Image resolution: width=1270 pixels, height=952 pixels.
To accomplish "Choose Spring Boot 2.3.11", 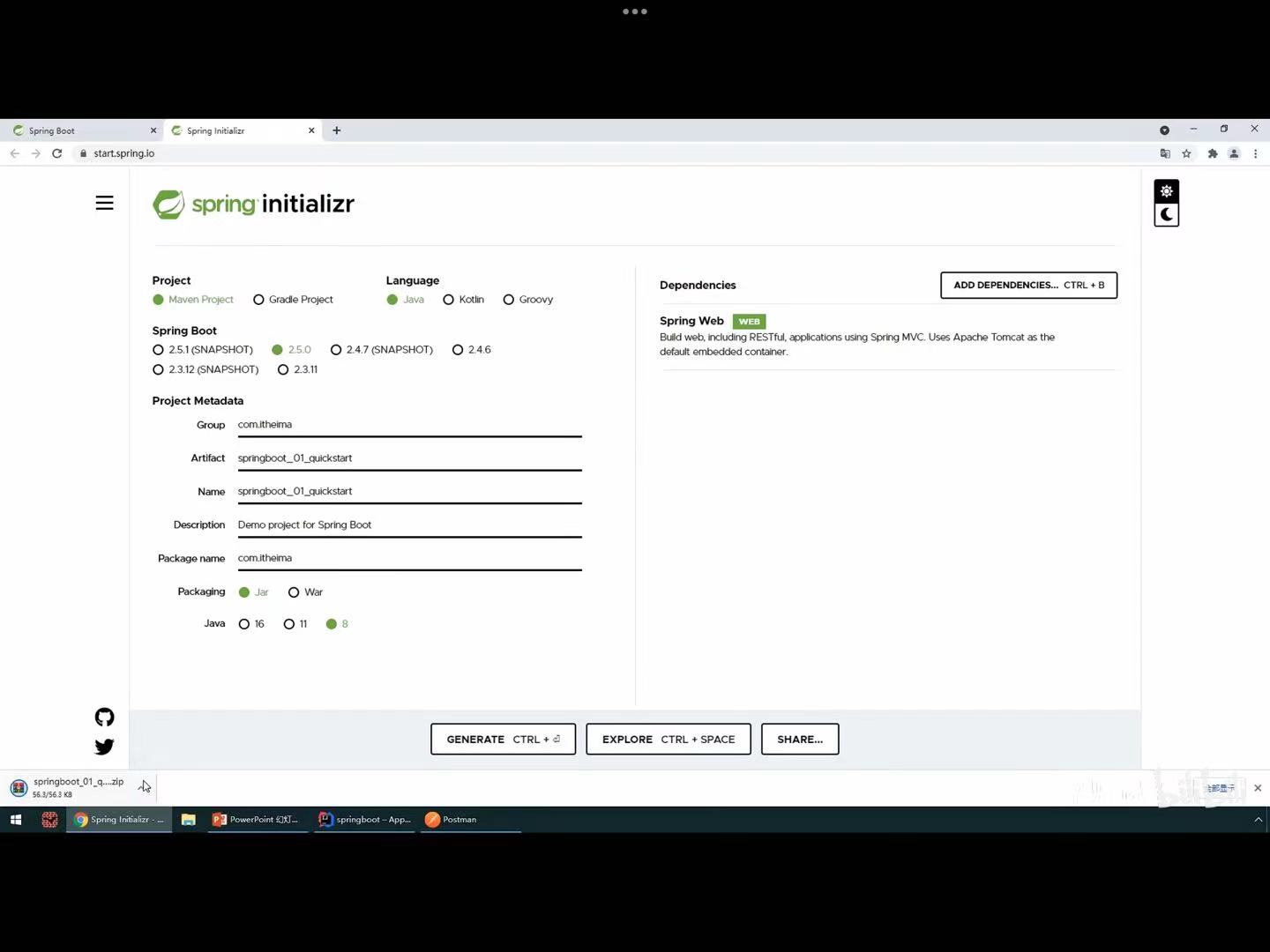I will click(283, 369).
